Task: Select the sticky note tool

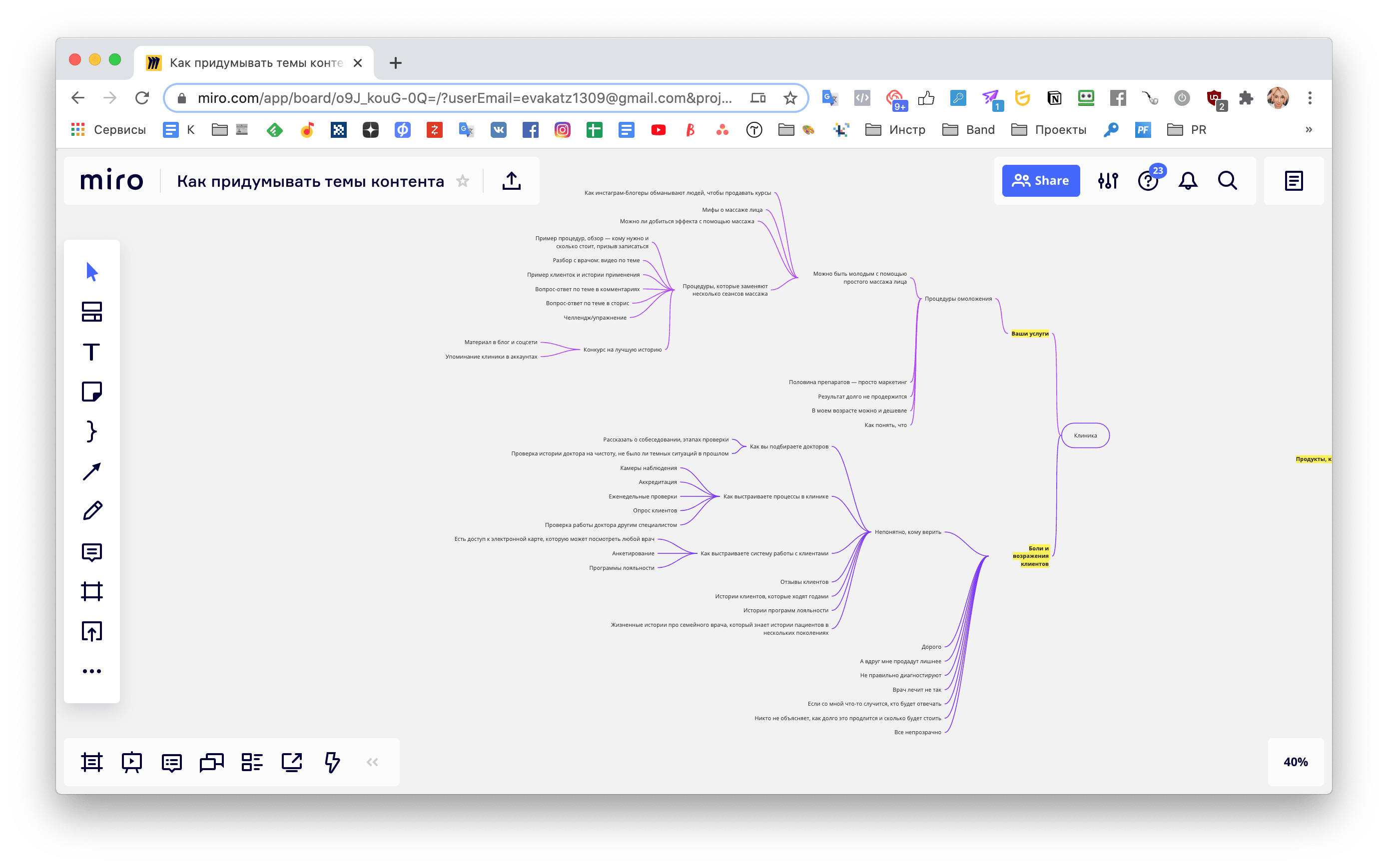Action: pyautogui.click(x=91, y=392)
